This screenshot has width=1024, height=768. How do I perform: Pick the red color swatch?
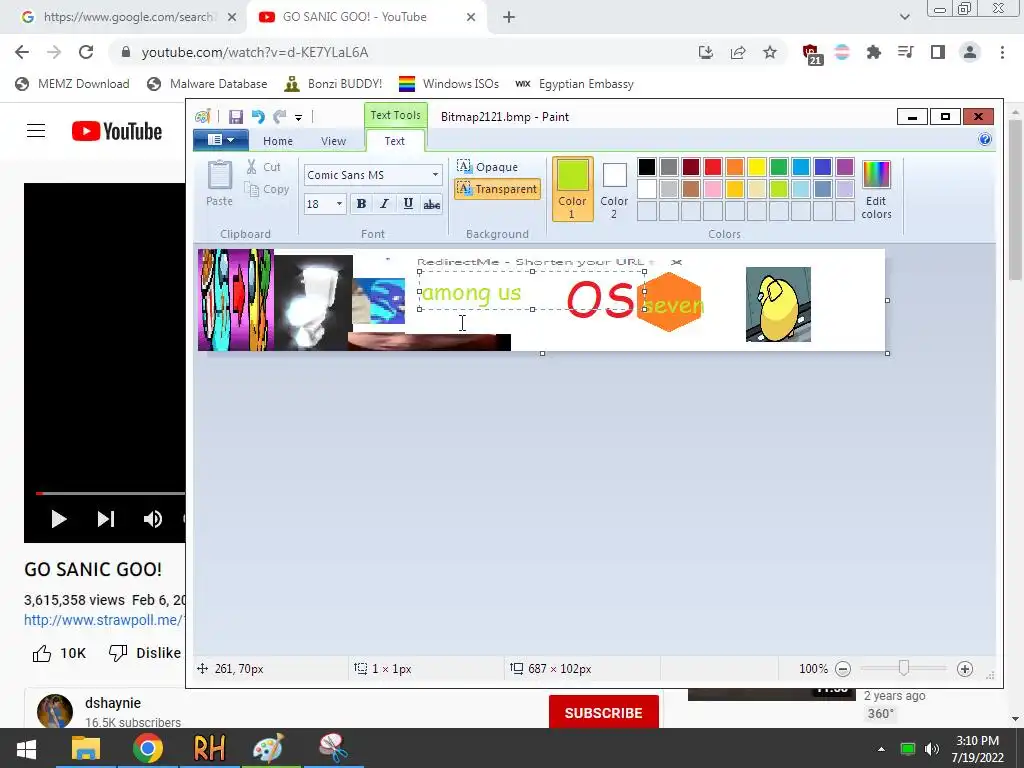(x=712, y=167)
